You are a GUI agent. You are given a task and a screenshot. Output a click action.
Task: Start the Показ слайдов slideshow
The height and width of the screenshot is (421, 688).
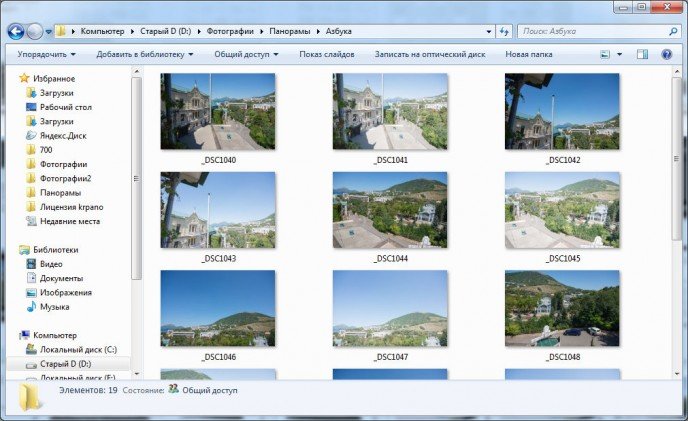[x=327, y=54]
